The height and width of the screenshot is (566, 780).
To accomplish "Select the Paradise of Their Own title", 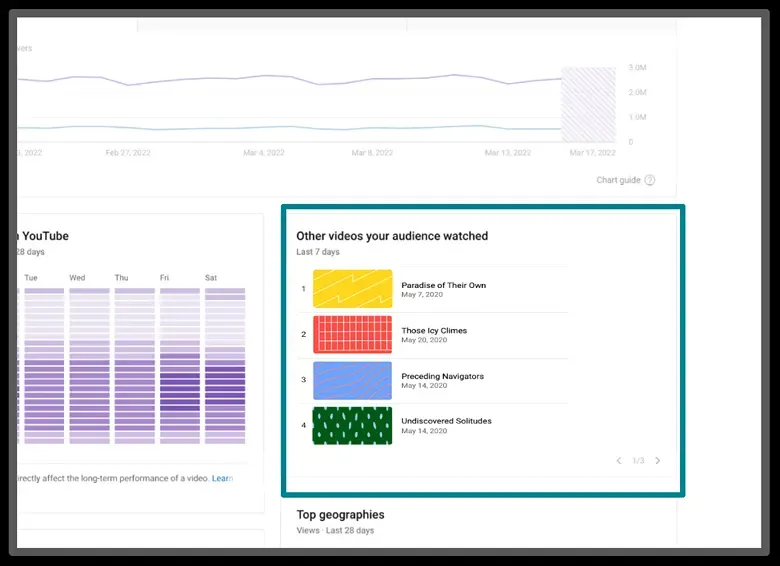I will [444, 285].
